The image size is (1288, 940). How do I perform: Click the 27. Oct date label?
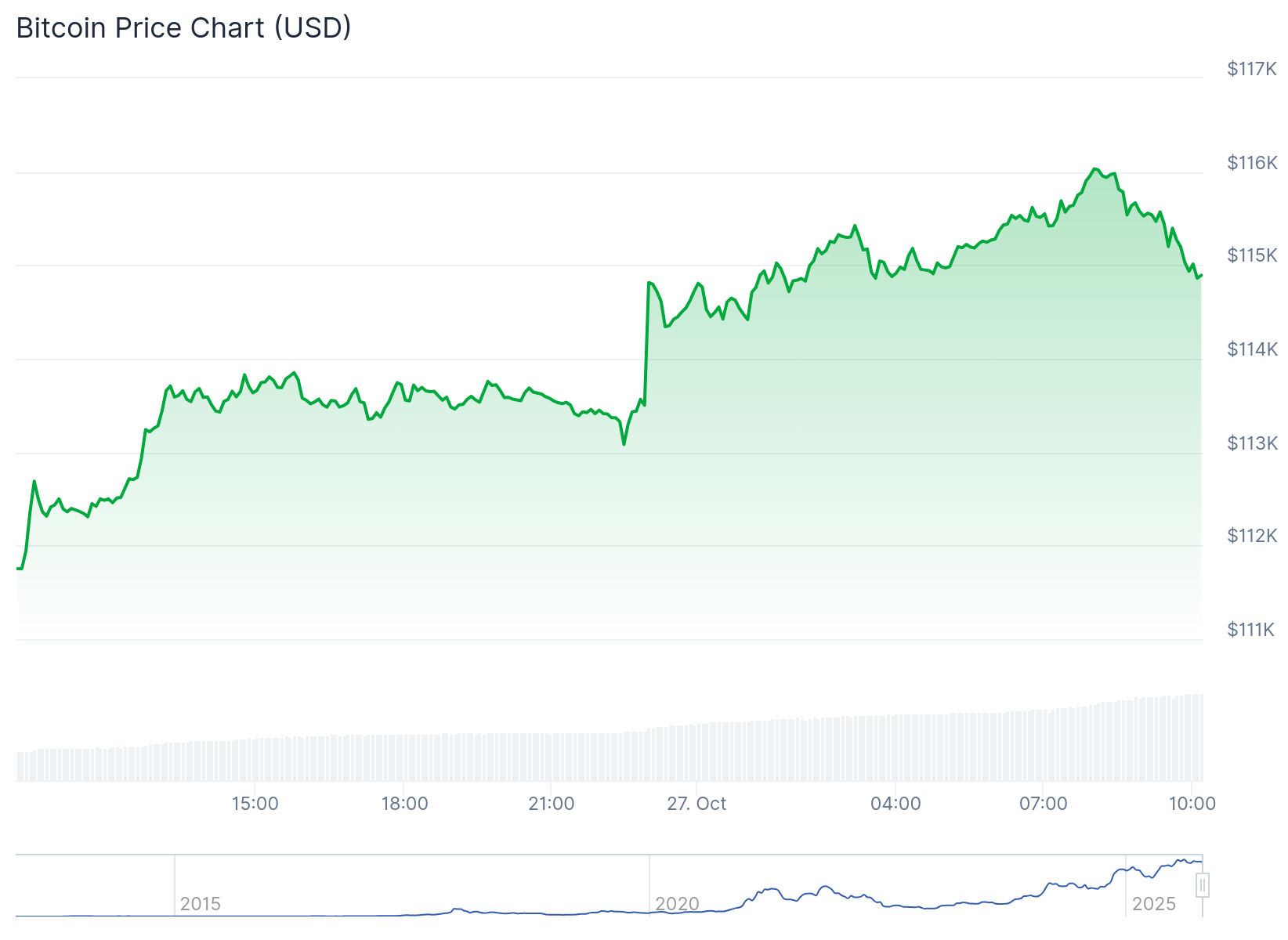point(696,804)
